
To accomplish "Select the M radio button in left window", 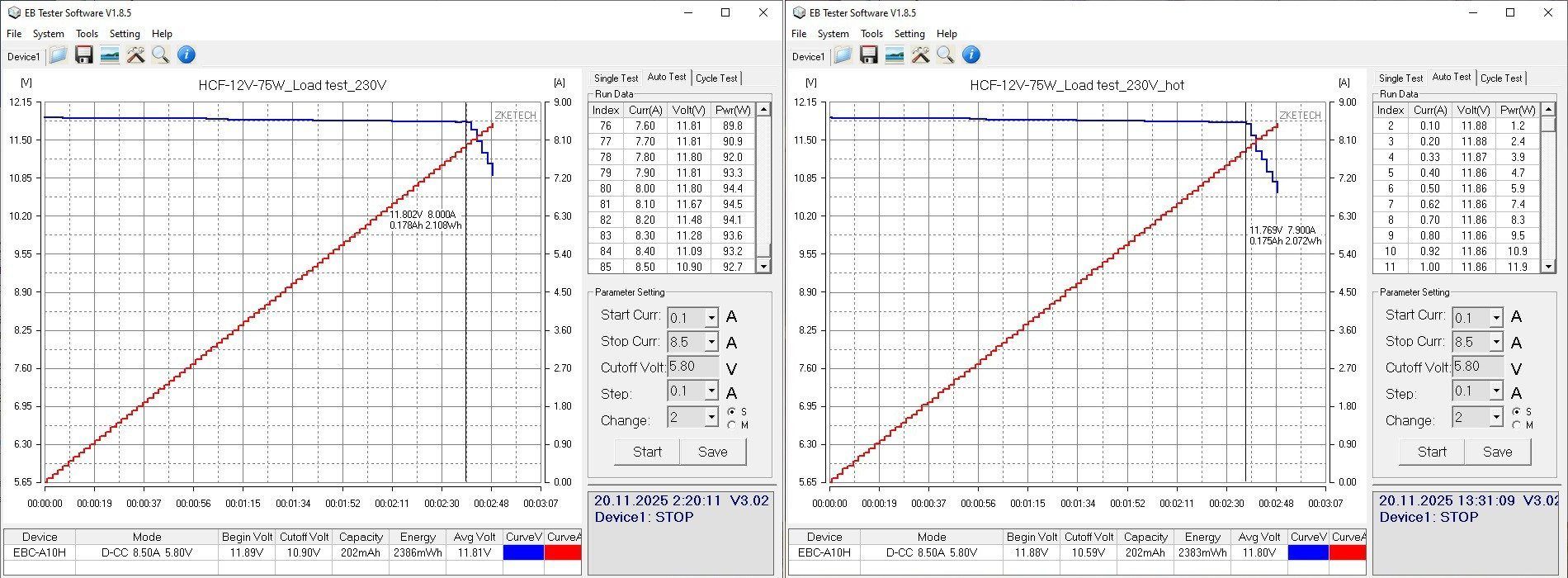I will click(x=732, y=425).
